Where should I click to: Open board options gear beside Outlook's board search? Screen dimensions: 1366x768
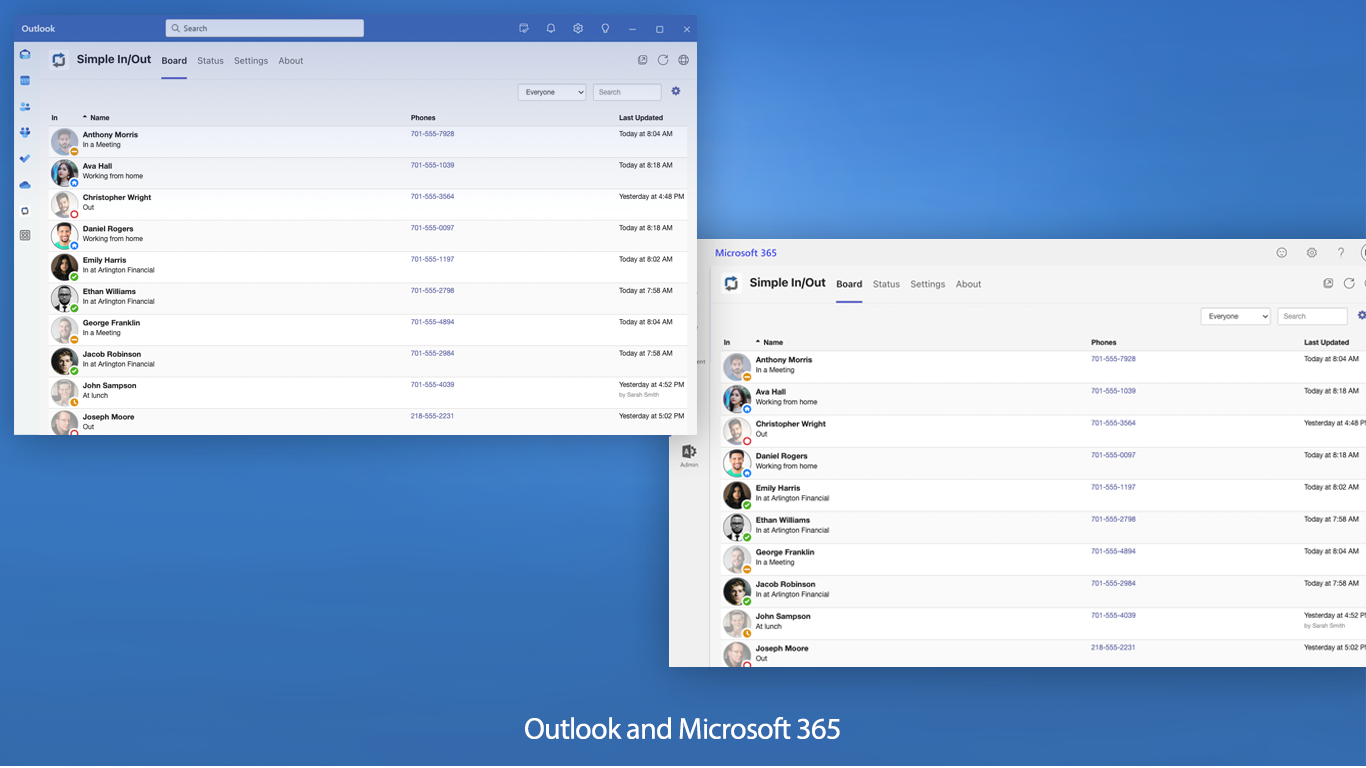point(676,91)
